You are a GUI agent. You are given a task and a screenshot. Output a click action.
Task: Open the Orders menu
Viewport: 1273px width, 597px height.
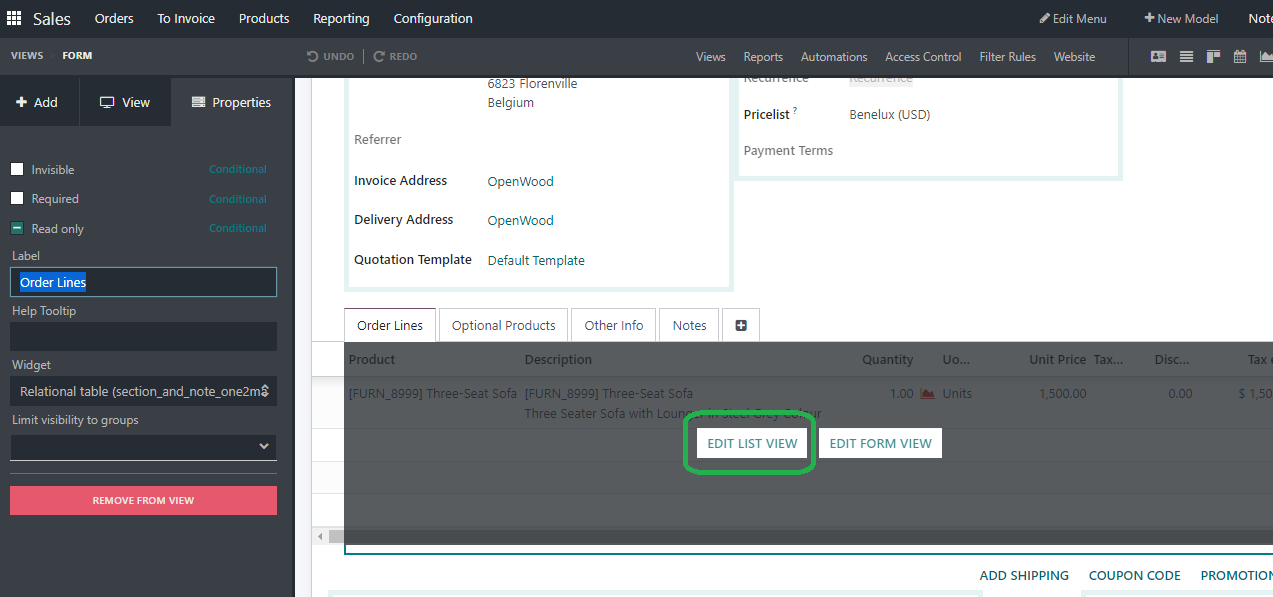tap(114, 19)
